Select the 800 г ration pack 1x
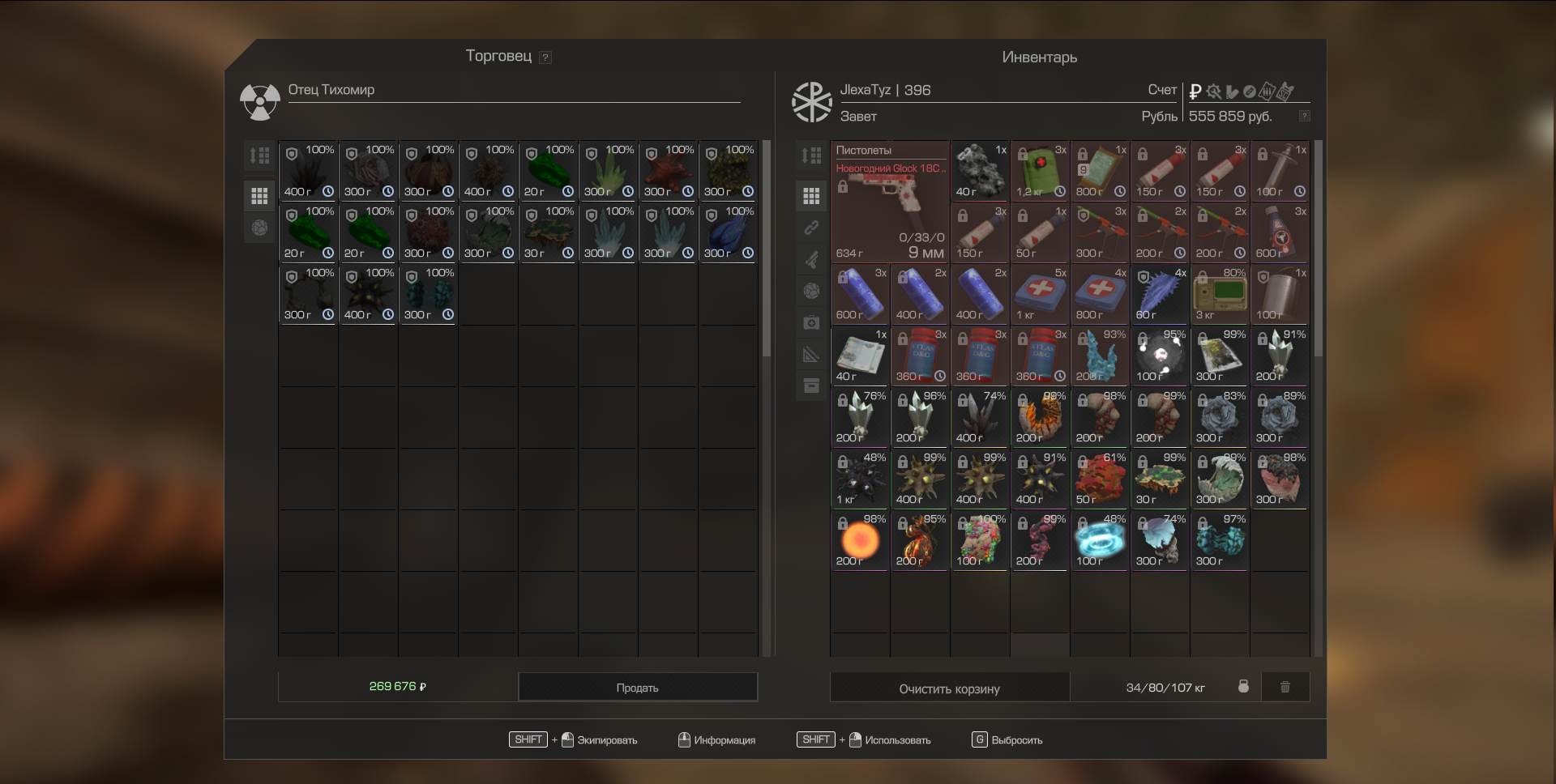The image size is (1556, 784). pos(1100,171)
